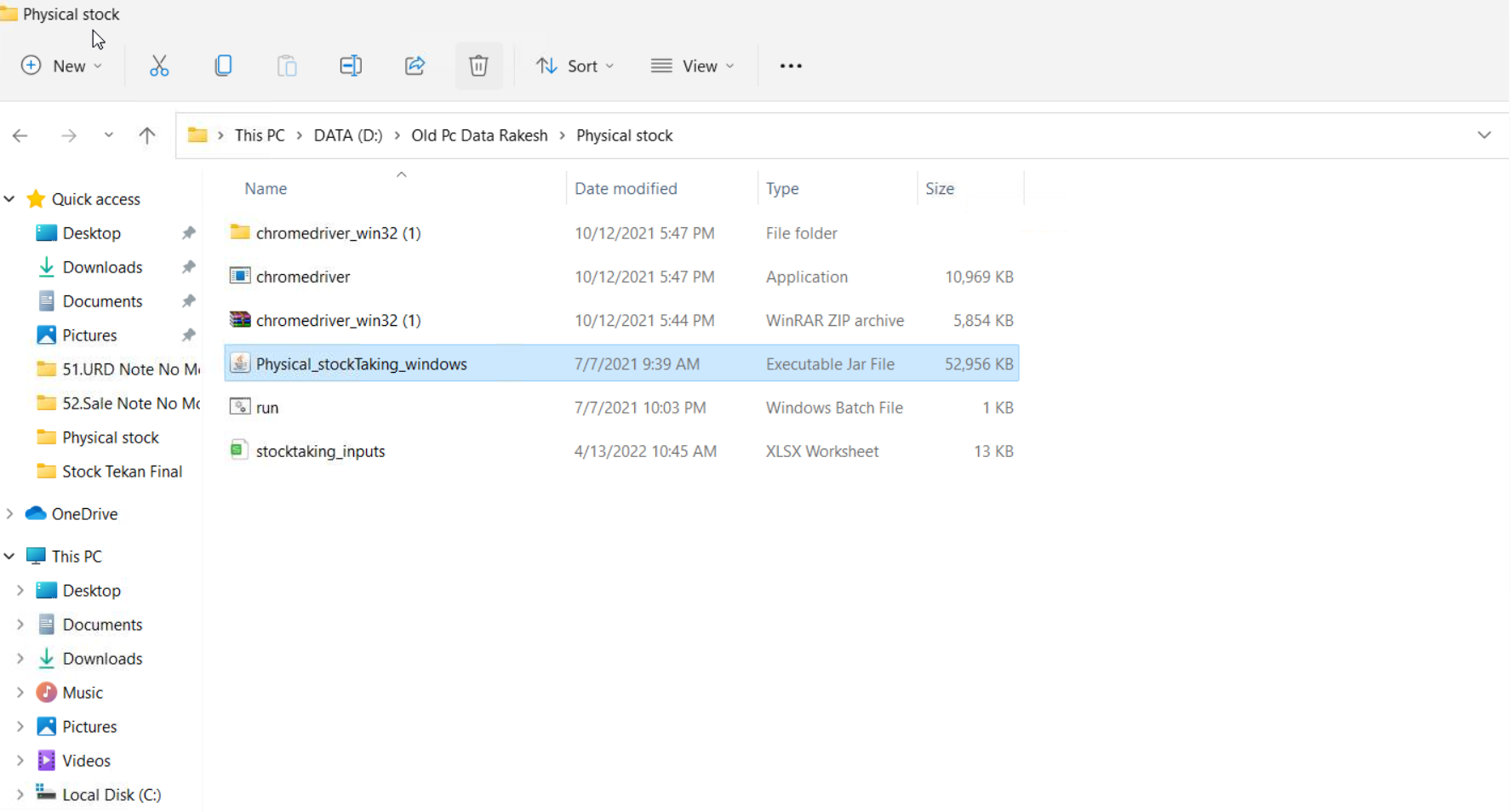Screen dimensions: 1510x812
Task: Open the See more three-dots menu
Action: pos(791,66)
